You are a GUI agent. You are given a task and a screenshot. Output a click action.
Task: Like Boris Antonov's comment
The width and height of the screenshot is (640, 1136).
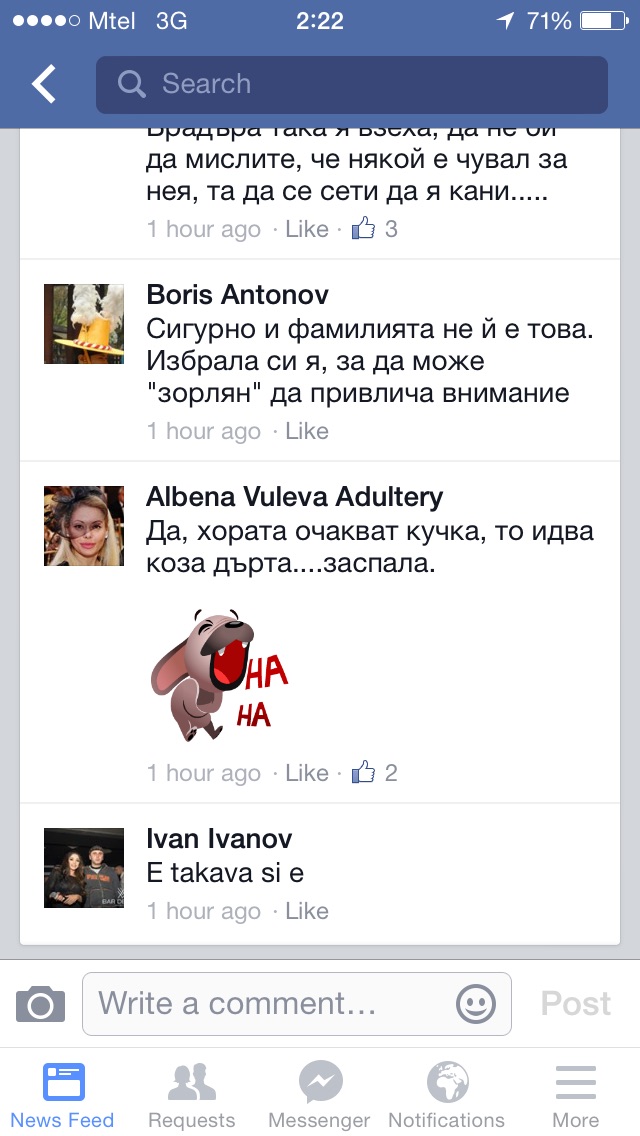coord(307,431)
